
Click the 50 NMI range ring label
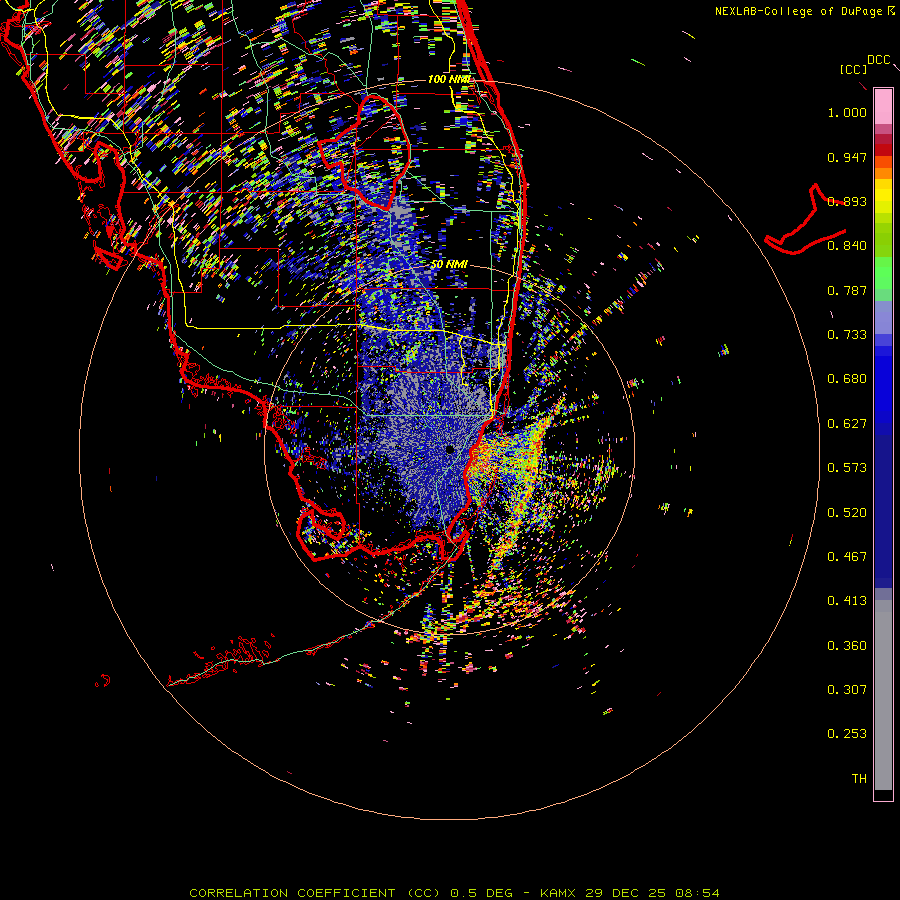click(449, 264)
